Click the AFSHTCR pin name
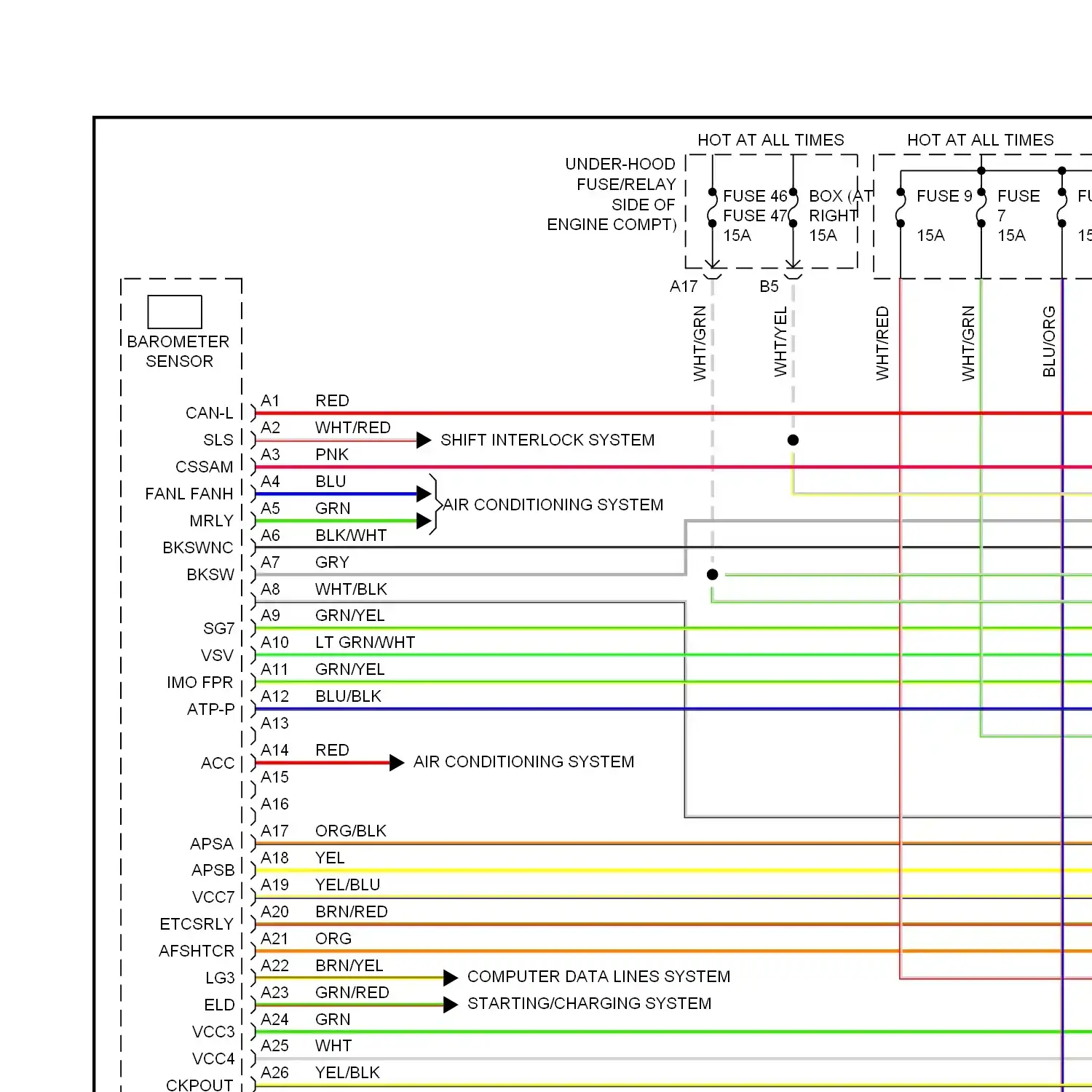The width and height of the screenshot is (1092, 1092). [197, 951]
